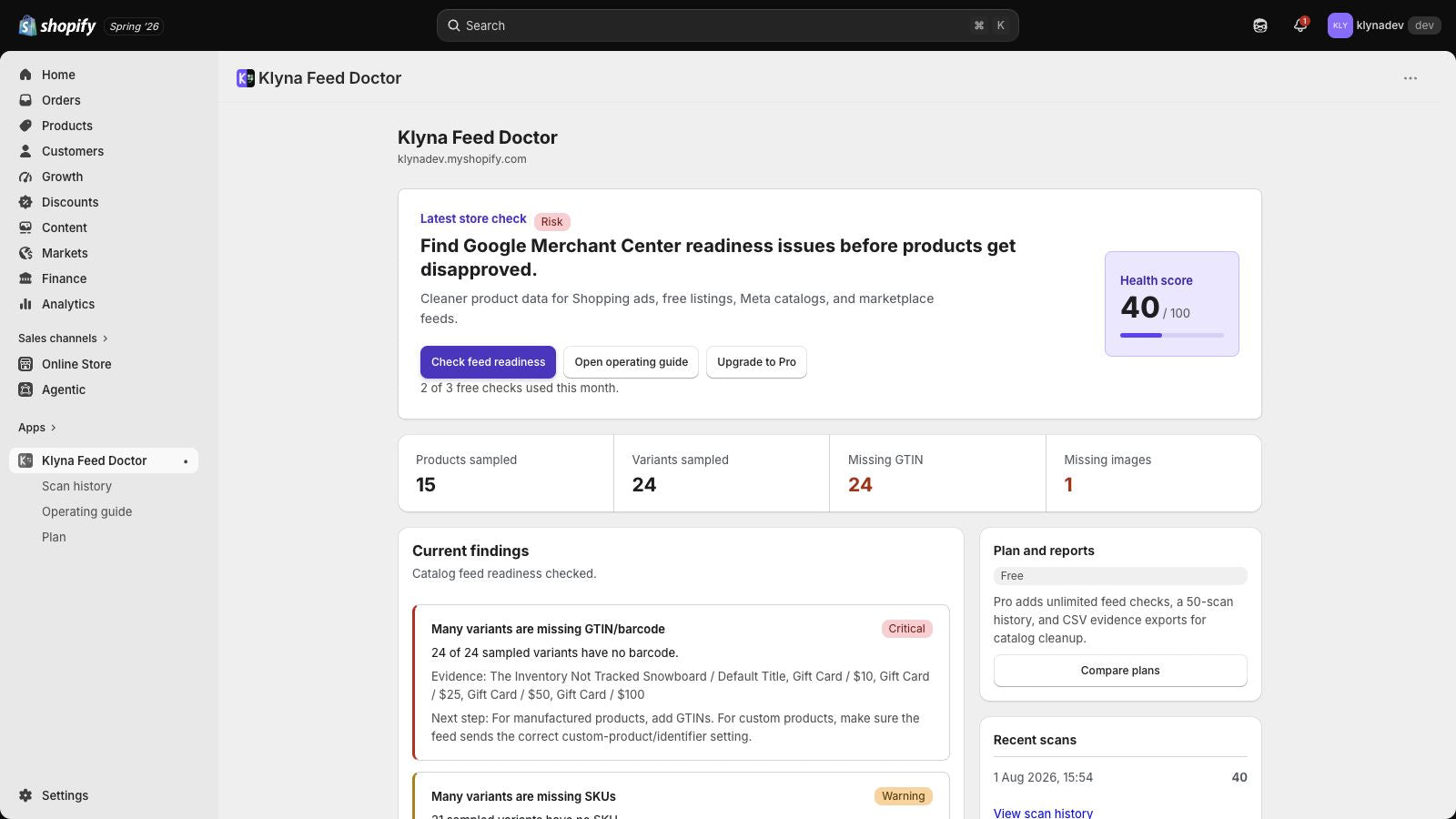Image resolution: width=1456 pixels, height=819 pixels.
Task: Open Orders in the sidebar
Action: [61, 100]
